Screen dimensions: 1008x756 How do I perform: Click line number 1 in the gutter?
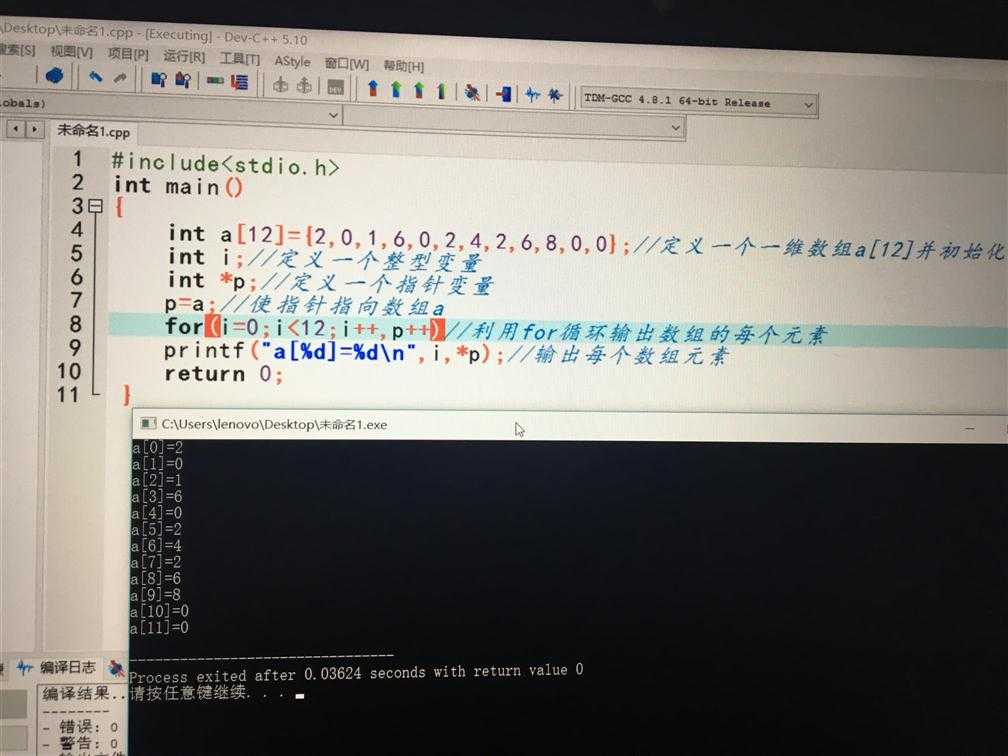pyautogui.click(x=78, y=158)
